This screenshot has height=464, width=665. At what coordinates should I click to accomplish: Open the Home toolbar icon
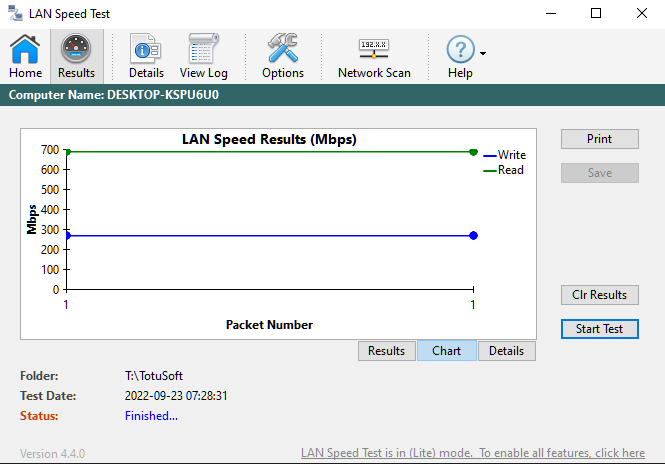pos(25,56)
